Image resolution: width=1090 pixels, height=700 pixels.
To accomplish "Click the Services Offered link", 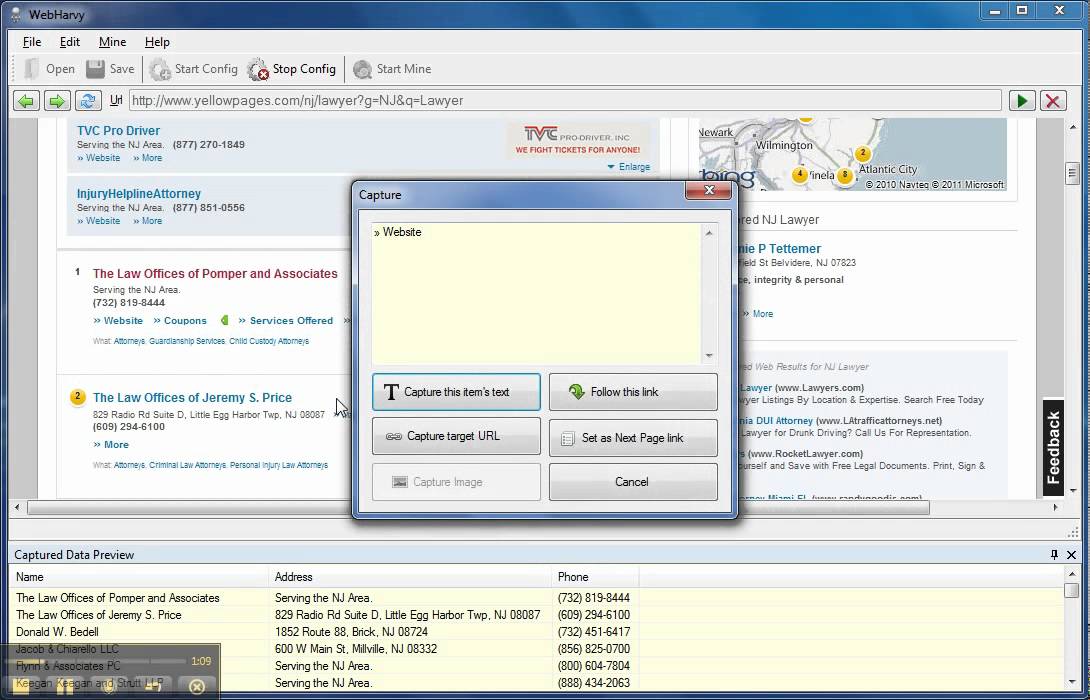I will coord(286,320).
